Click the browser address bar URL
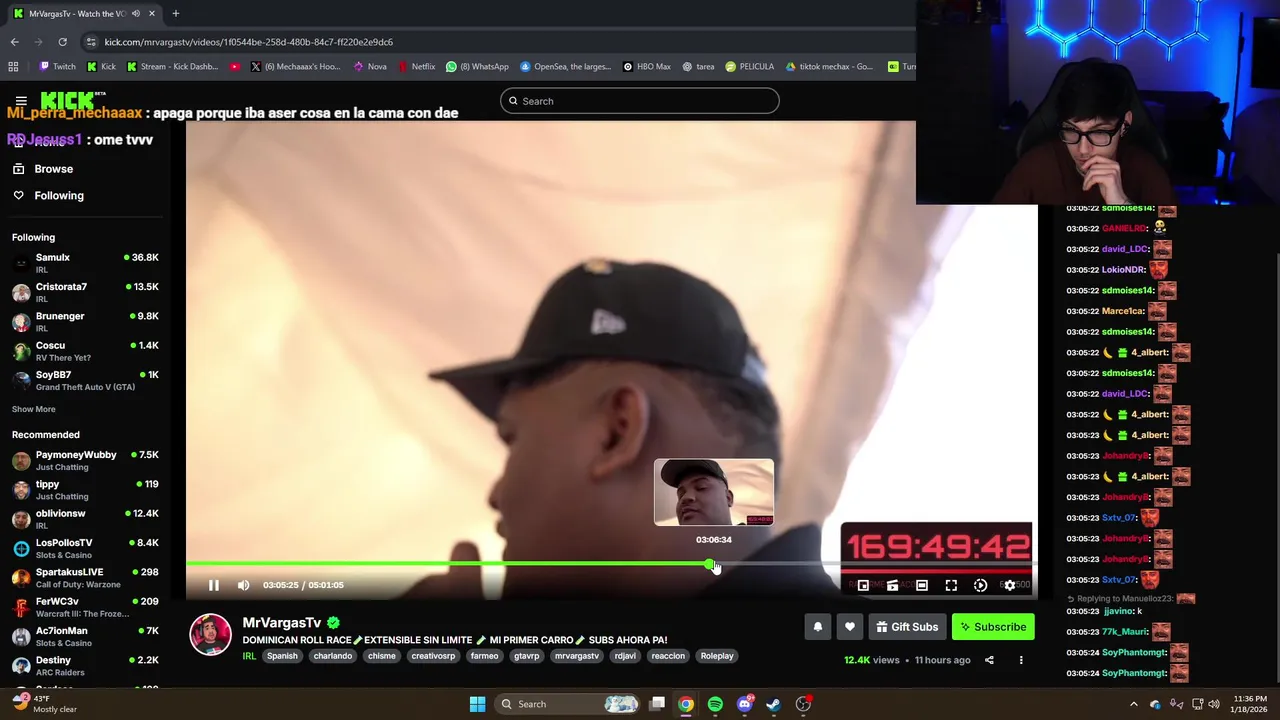This screenshot has width=1280, height=720. (249, 42)
